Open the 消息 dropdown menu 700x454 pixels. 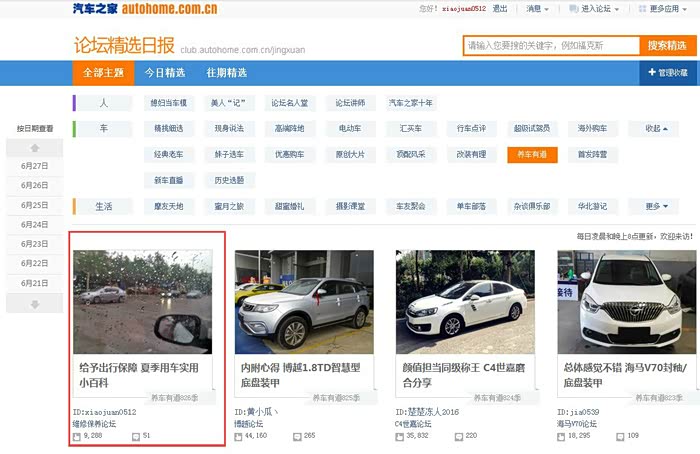tap(536, 9)
